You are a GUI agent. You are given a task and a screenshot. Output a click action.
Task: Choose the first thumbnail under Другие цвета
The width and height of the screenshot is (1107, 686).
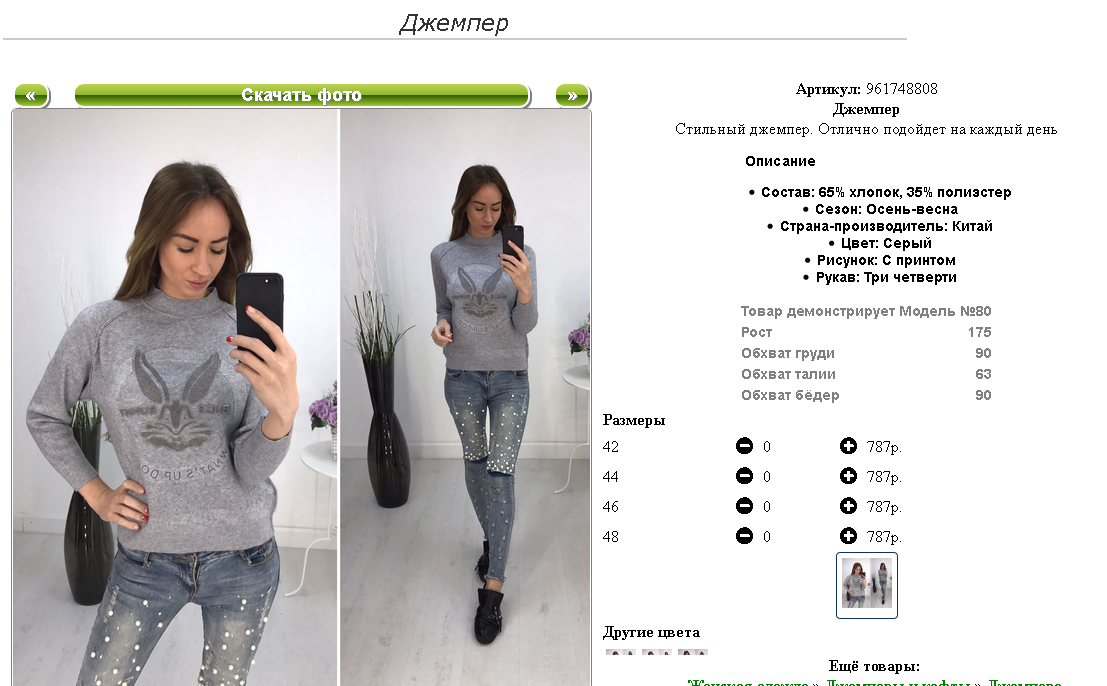(x=621, y=652)
